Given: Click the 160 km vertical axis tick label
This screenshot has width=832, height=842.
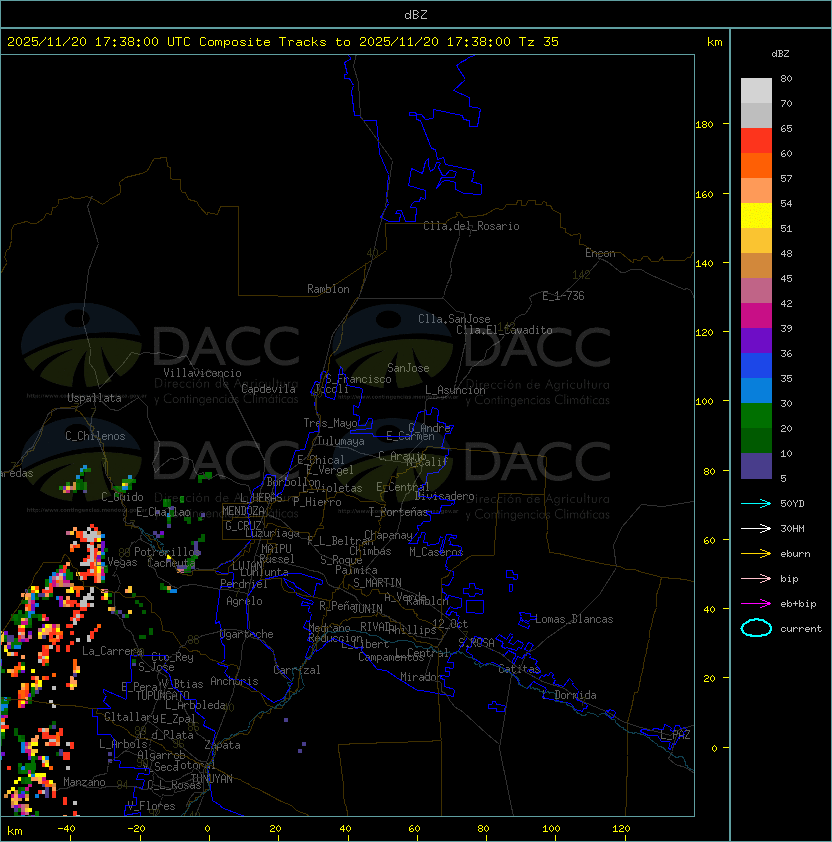Looking at the screenshot, I should 704,194.
